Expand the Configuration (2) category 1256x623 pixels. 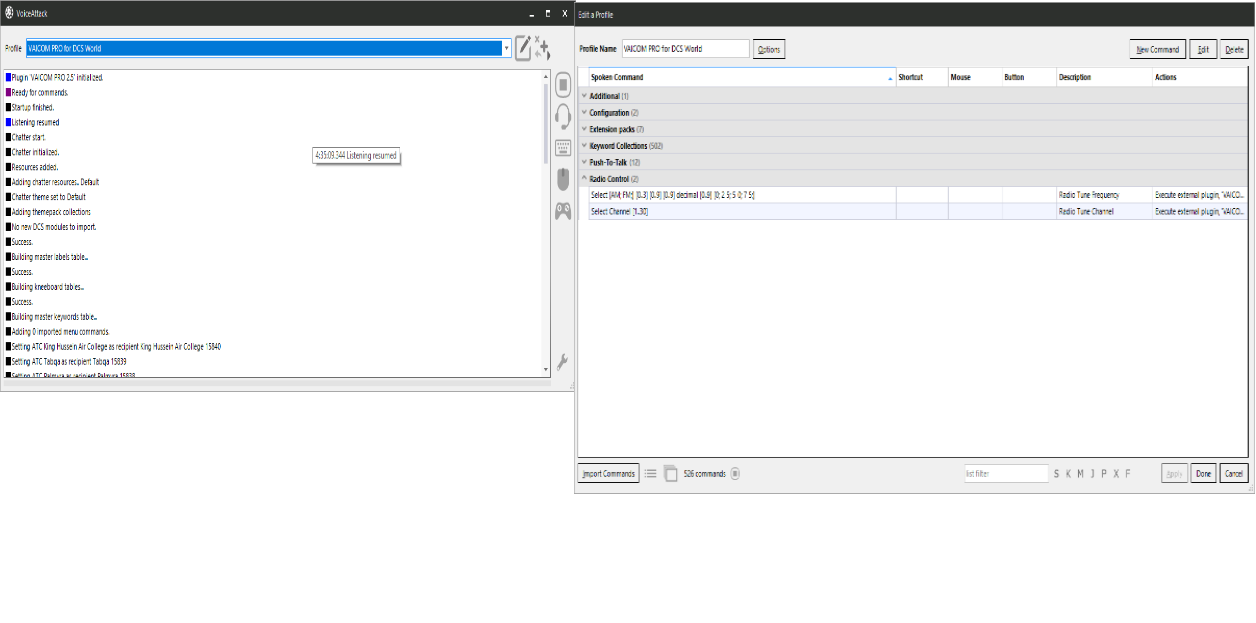pos(584,113)
